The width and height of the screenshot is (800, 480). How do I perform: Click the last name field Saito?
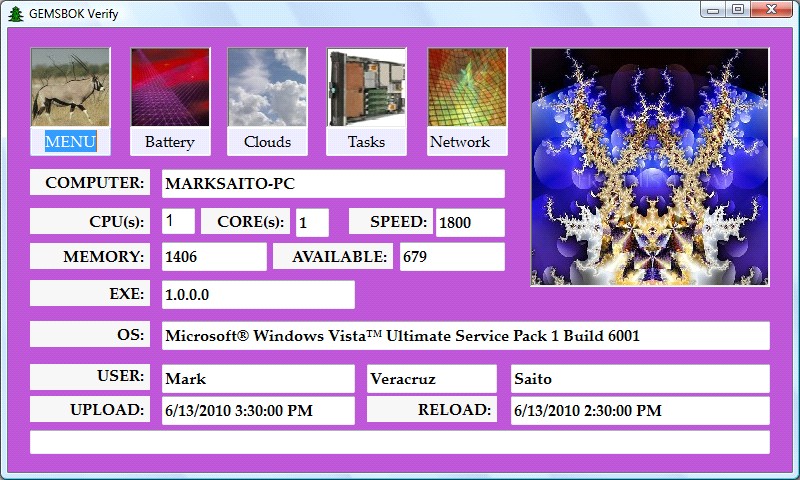click(640, 378)
